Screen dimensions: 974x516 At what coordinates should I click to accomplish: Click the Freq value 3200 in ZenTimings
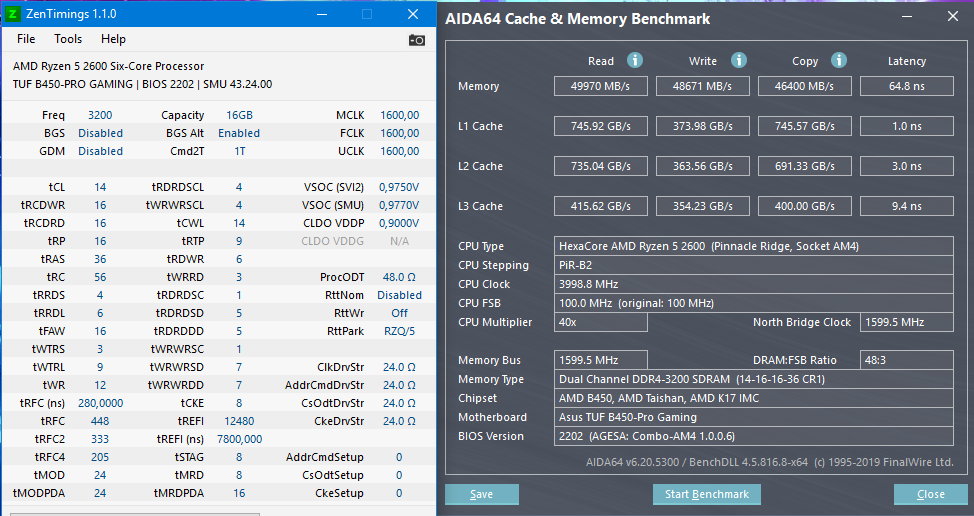(x=100, y=115)
